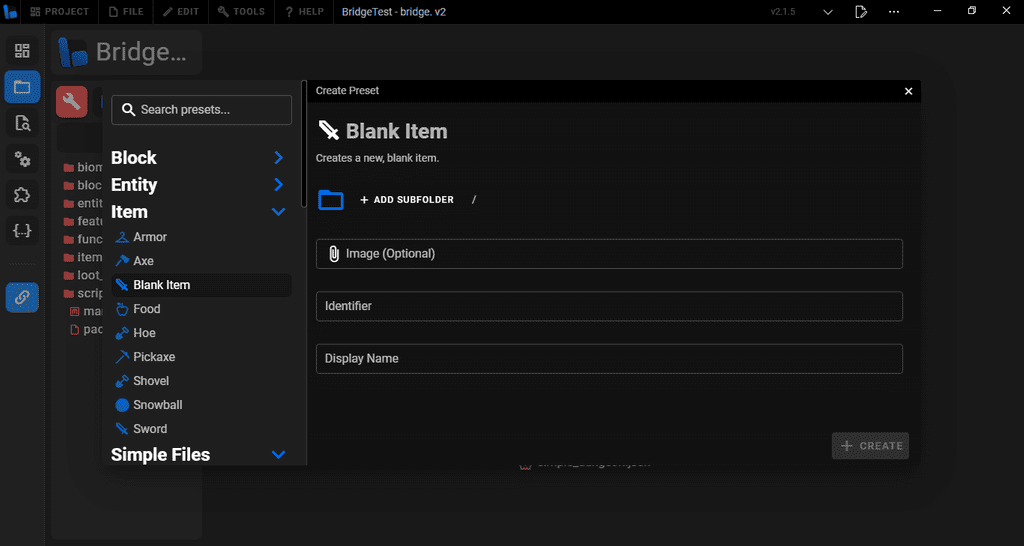Screen dimensions: 1024x546
Task: Collapse the Item preset category
Action: pyautogui.click(x=278, y=212)
